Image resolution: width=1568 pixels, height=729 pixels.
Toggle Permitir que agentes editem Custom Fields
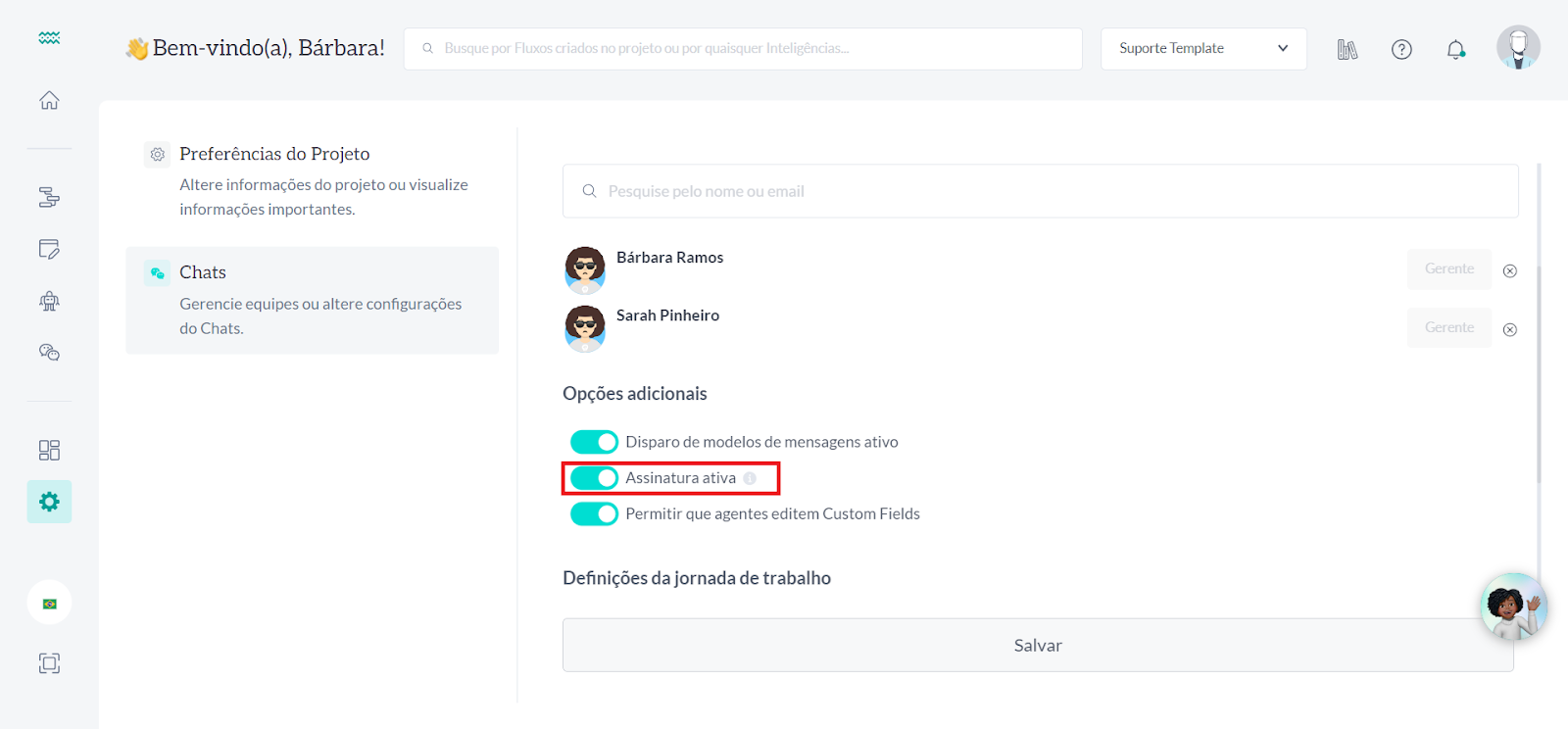tap(594, 514)
